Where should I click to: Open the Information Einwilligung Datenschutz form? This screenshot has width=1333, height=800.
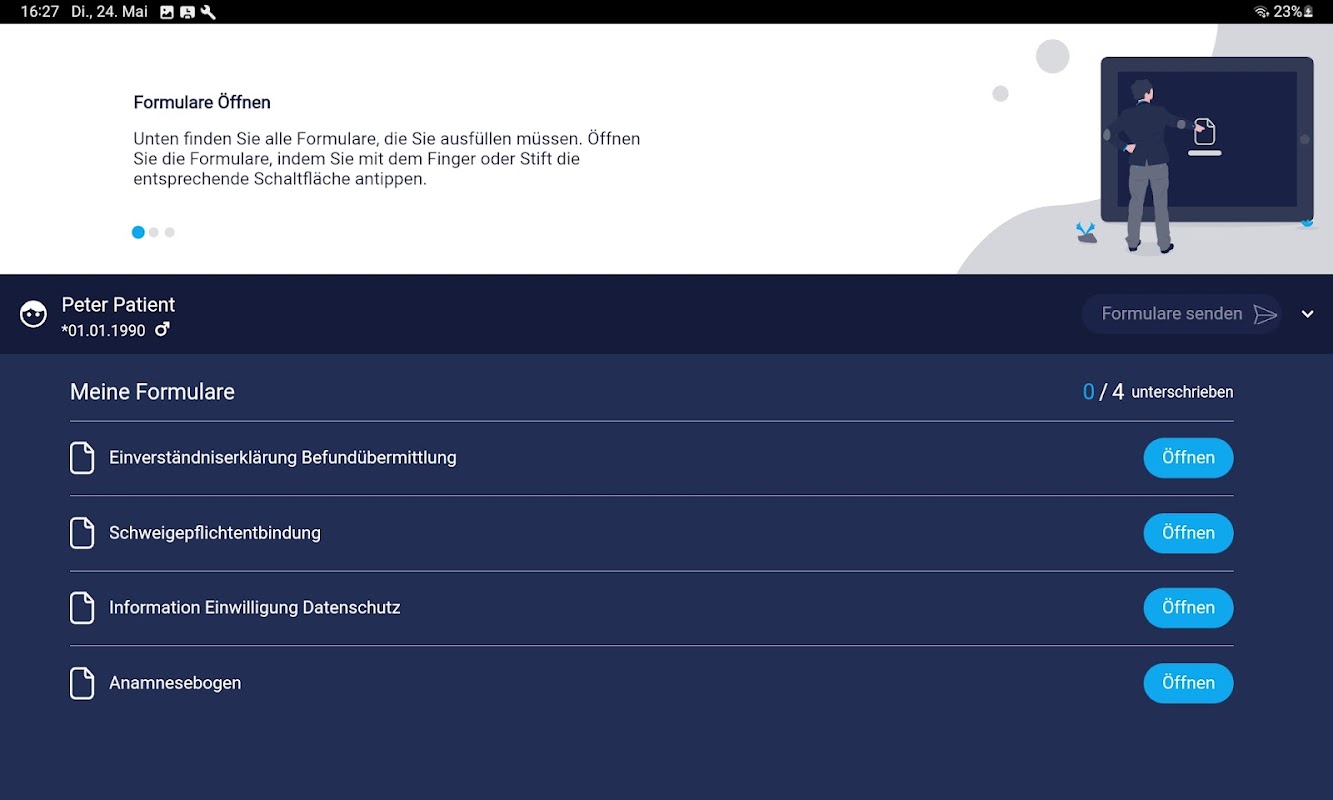tap(1188, 608)
